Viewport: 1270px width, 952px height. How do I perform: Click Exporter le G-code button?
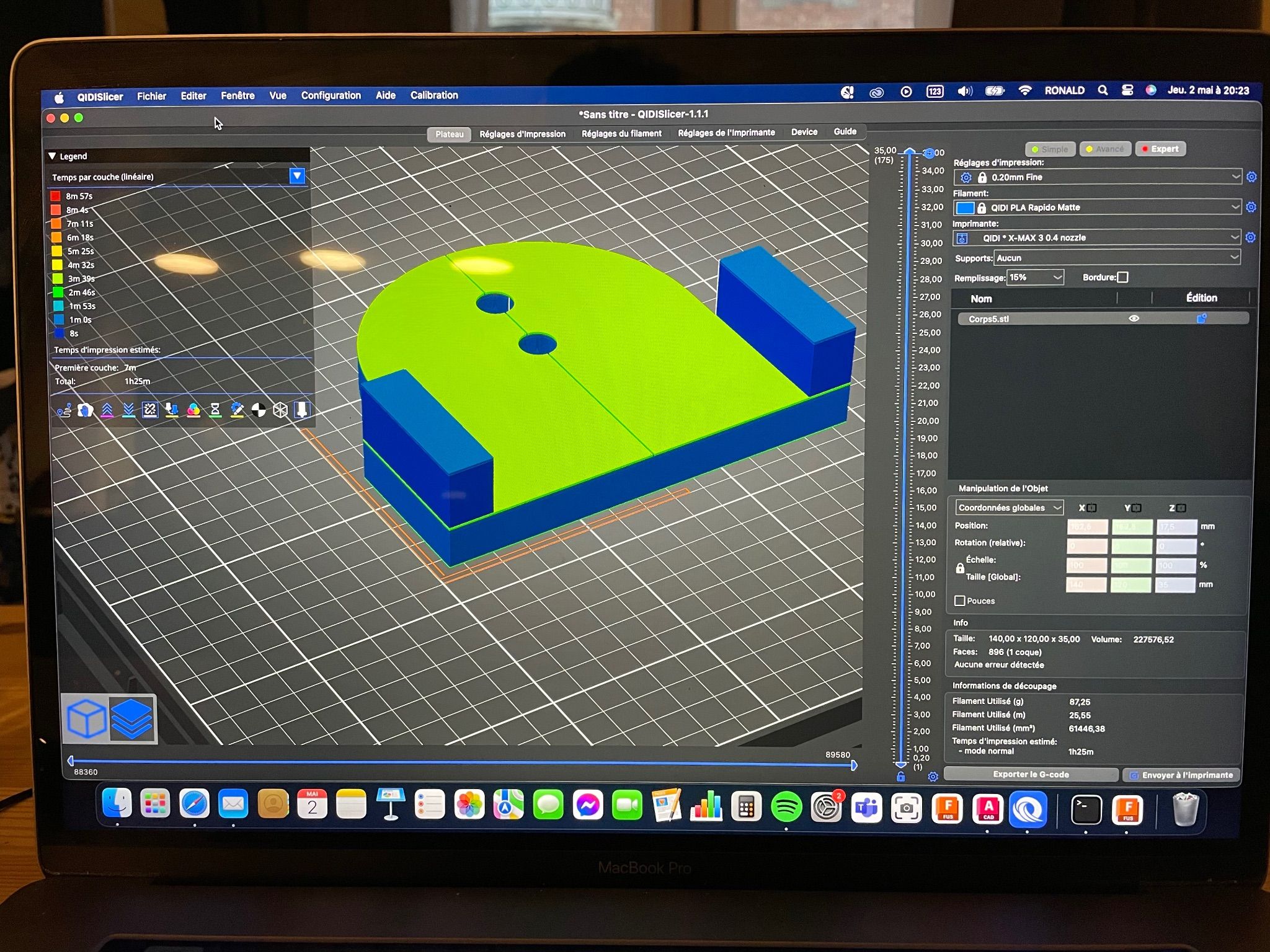pos(1031,774)
